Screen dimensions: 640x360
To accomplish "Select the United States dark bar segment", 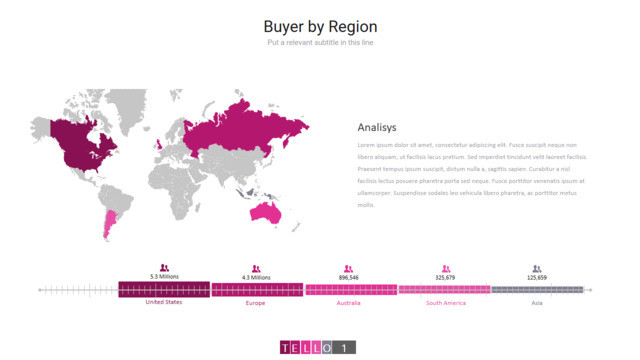I will click(164, 289).
